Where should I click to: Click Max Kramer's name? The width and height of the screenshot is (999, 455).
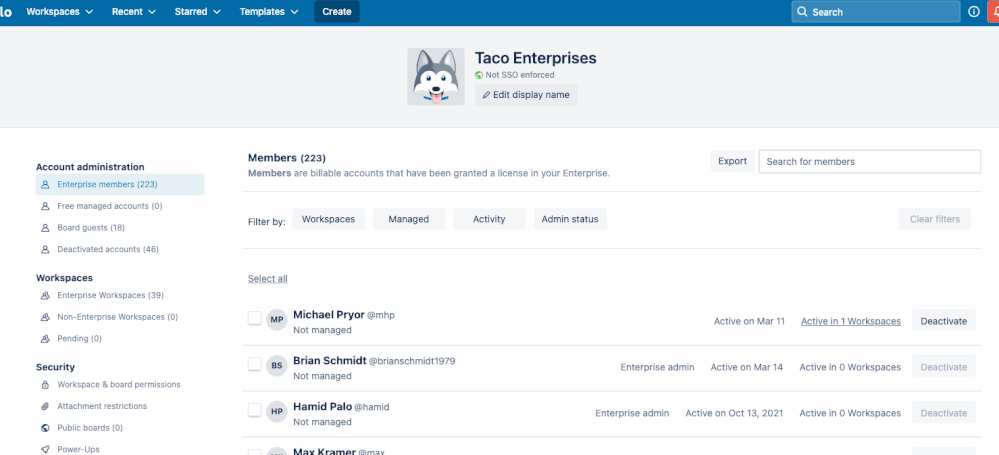click(324, 451)
